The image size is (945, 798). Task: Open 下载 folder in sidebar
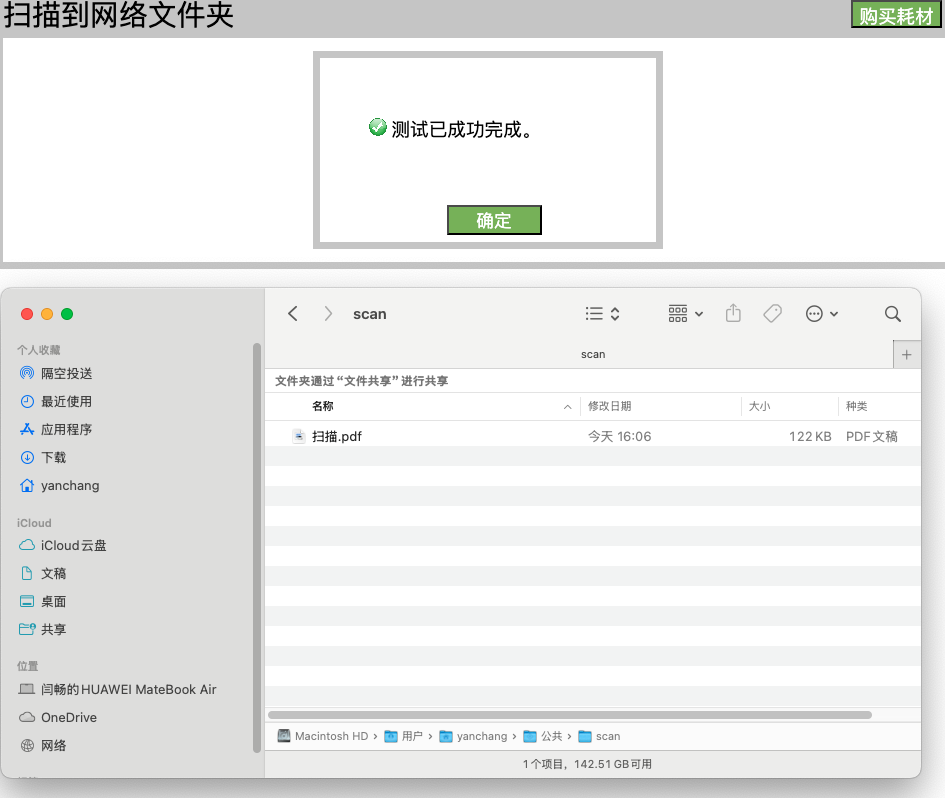coord(53,457)
